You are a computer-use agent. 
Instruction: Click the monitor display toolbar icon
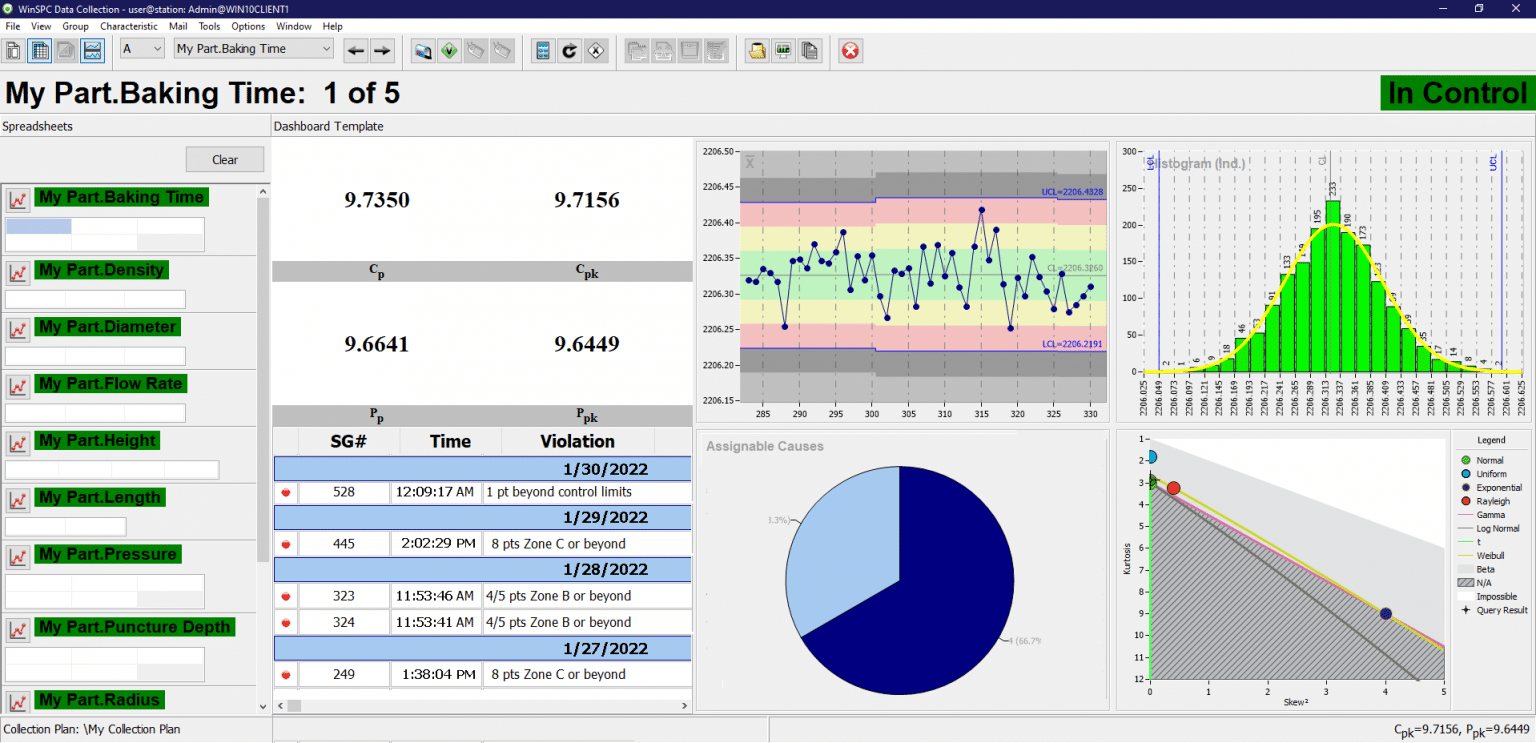784,50
